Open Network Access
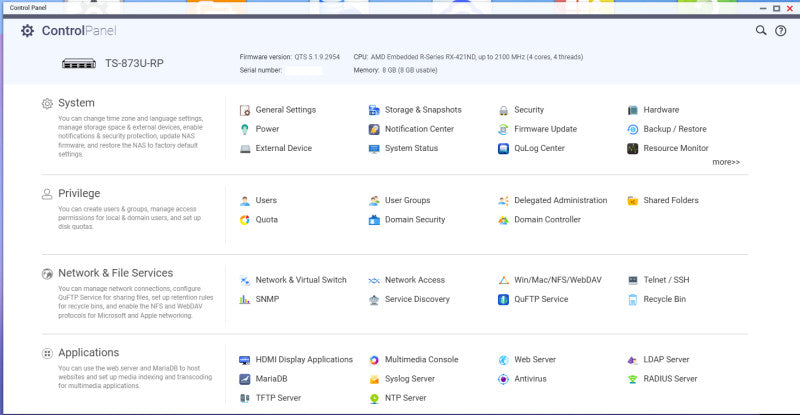Viewport: 800px width, 415px height. click(407, 280)
